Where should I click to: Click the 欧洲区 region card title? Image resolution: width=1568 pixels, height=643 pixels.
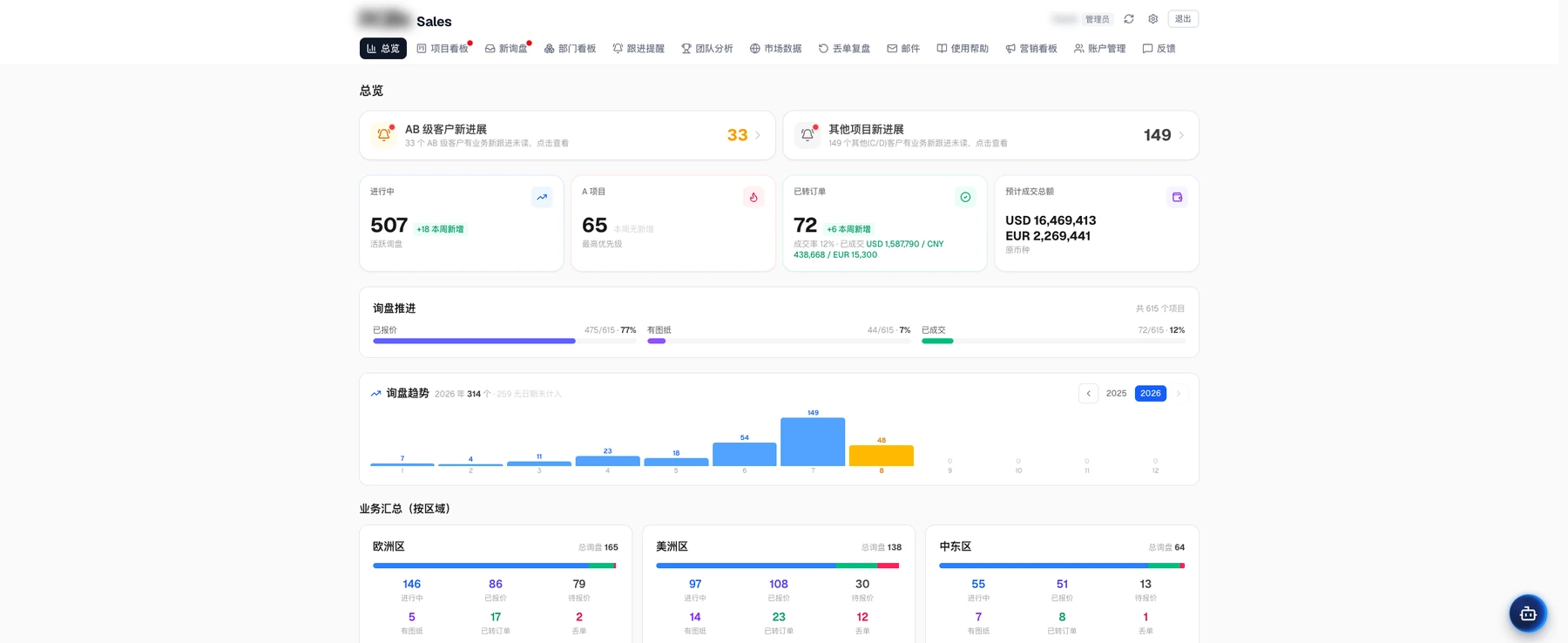[389, 547]
